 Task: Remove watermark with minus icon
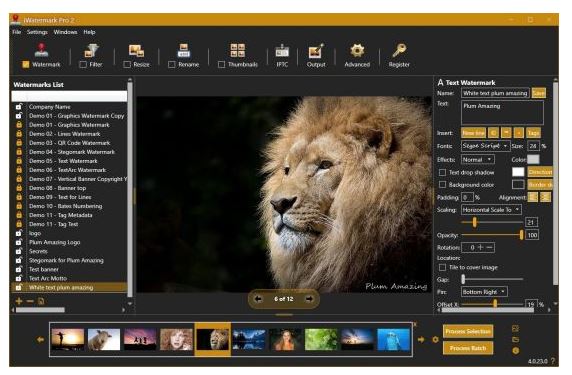point(30,301)
